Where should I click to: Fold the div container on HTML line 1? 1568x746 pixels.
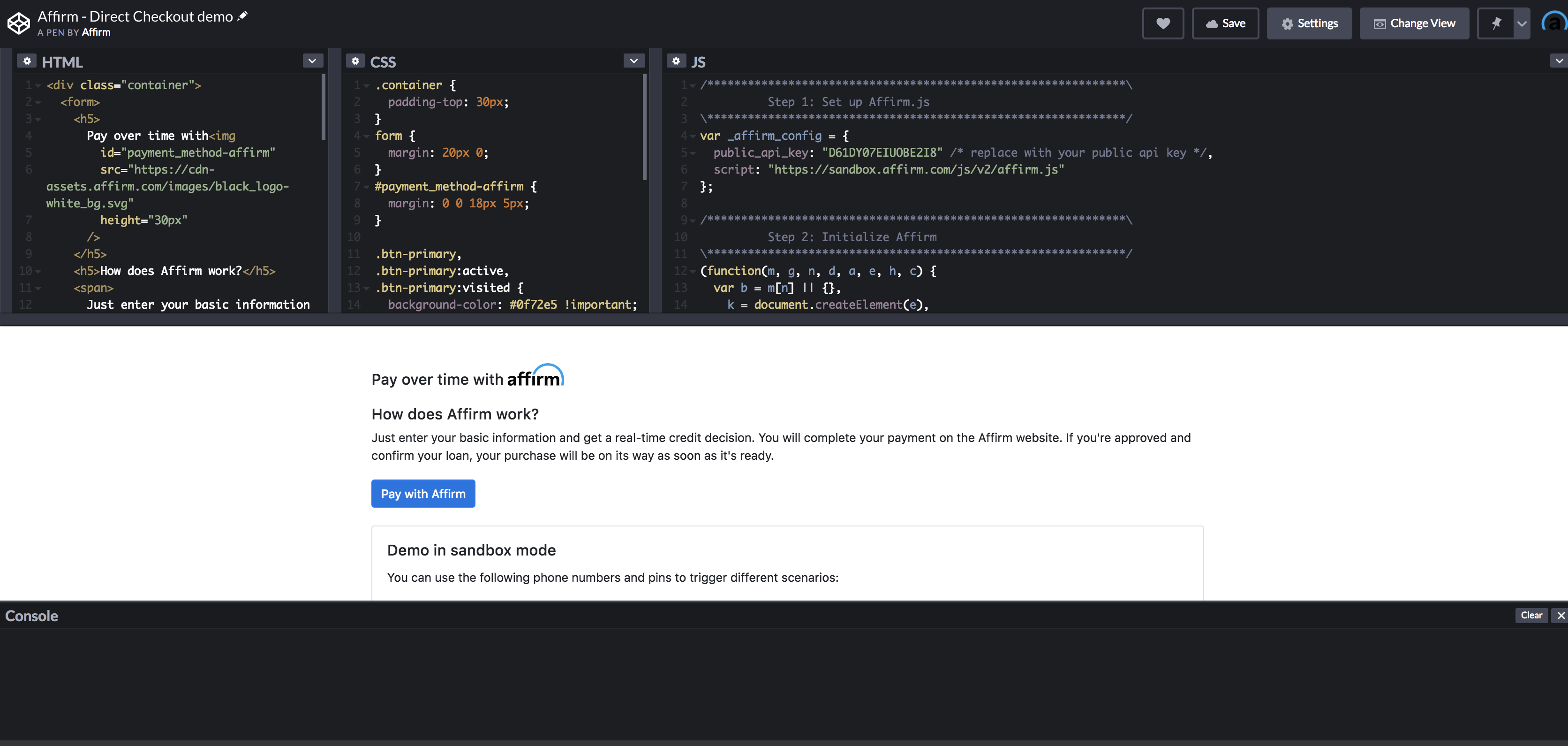click(38, 85)
